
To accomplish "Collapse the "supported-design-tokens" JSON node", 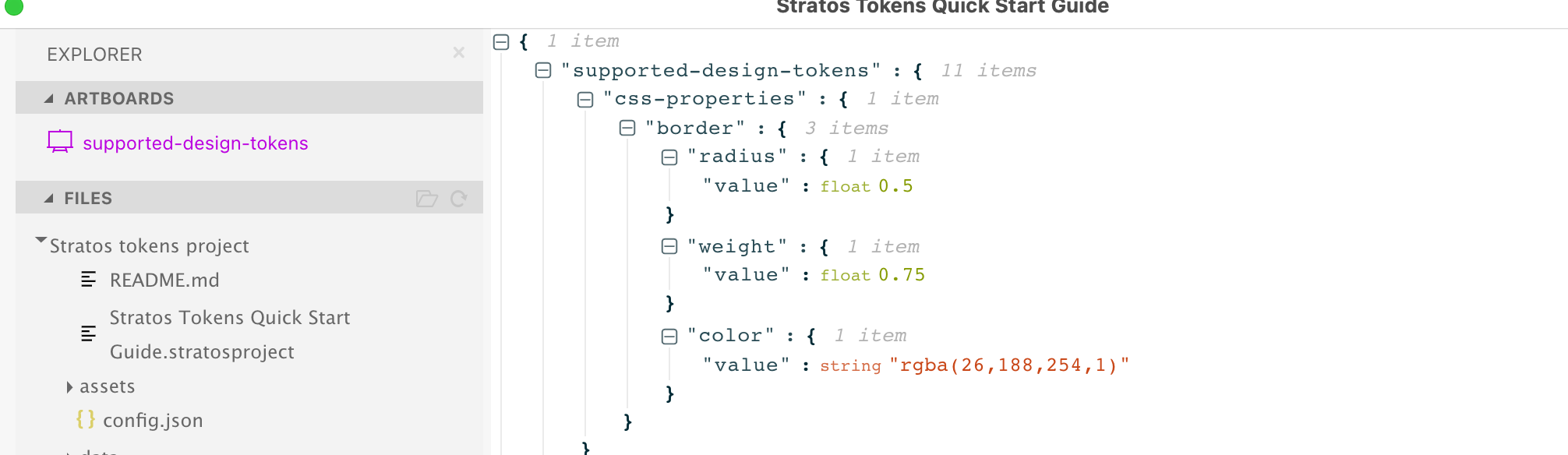I will click(x=543, y=71).
